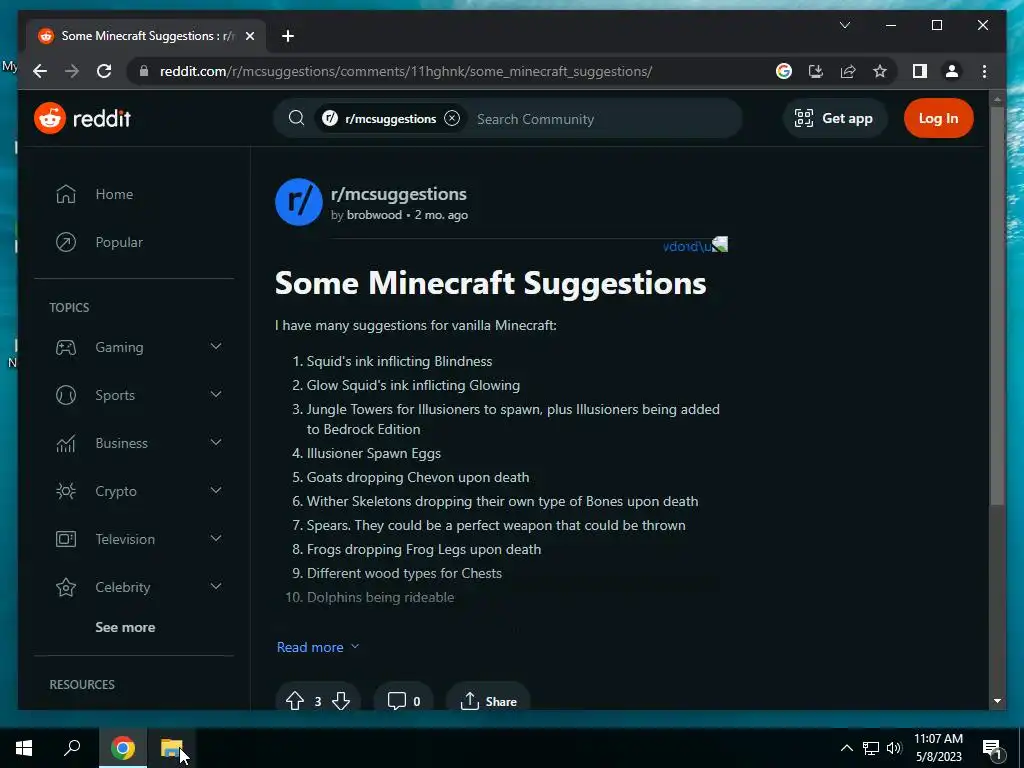Click Chrome in the taskbar
Image resolution: width=1024 pixels, height=768 pixels.
122,748
